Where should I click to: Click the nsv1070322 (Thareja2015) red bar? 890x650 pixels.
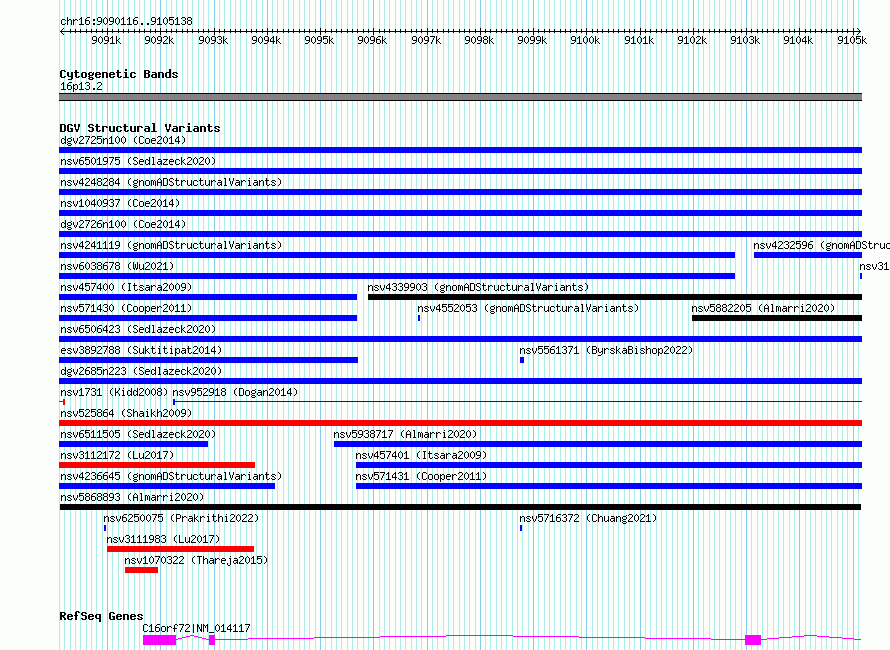pyautogui.click(x=141, y=570)
